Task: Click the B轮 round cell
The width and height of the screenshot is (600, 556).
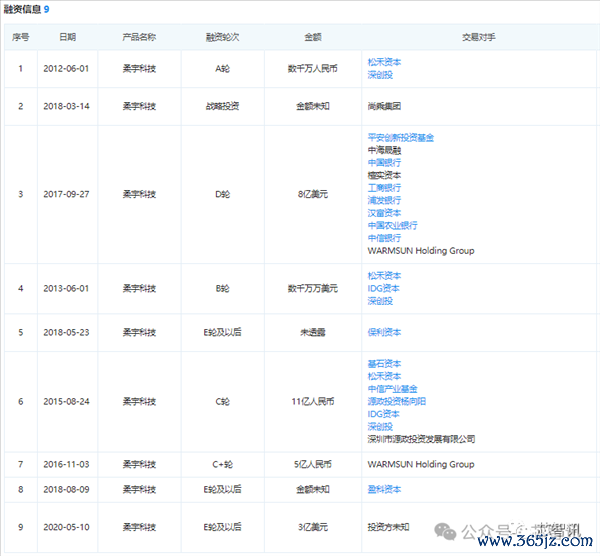Action: (223, 288)
